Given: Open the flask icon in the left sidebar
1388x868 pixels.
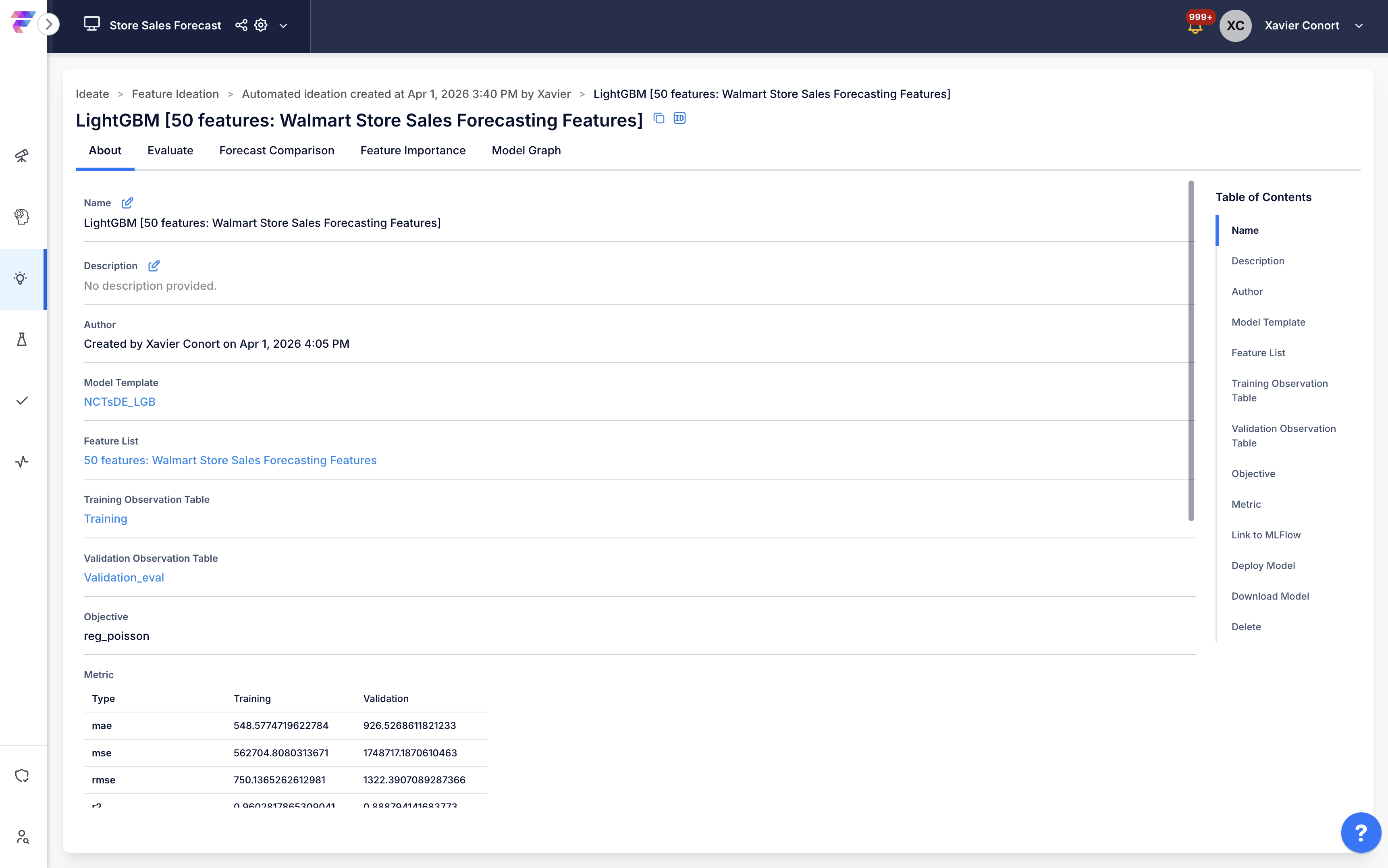Looking at the screenshot, I should coord(21,340).
